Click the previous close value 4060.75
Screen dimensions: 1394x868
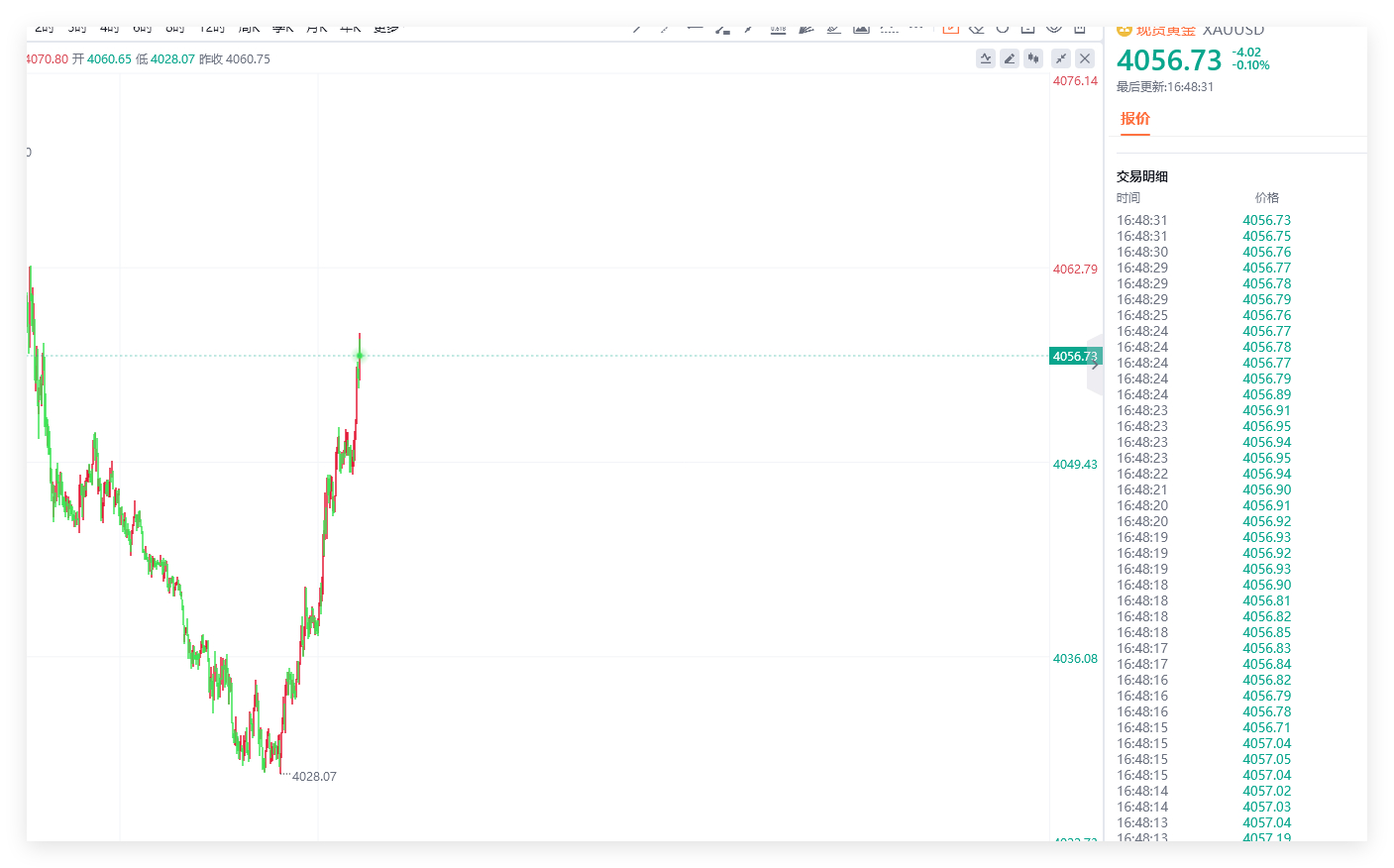click(x=248, y=59)
